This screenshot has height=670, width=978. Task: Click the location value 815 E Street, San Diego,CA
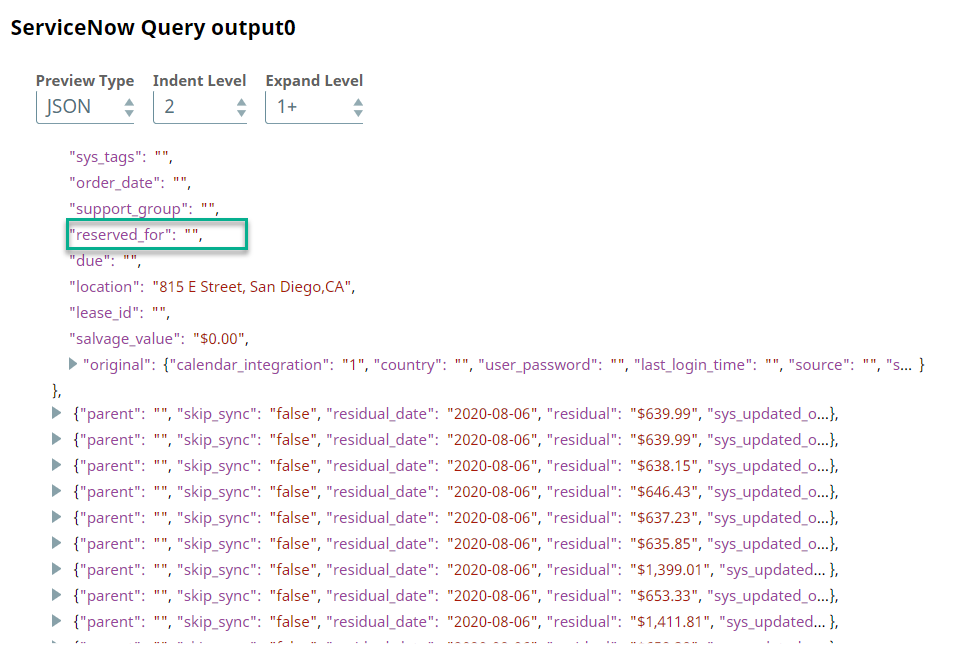coord(253,287)
